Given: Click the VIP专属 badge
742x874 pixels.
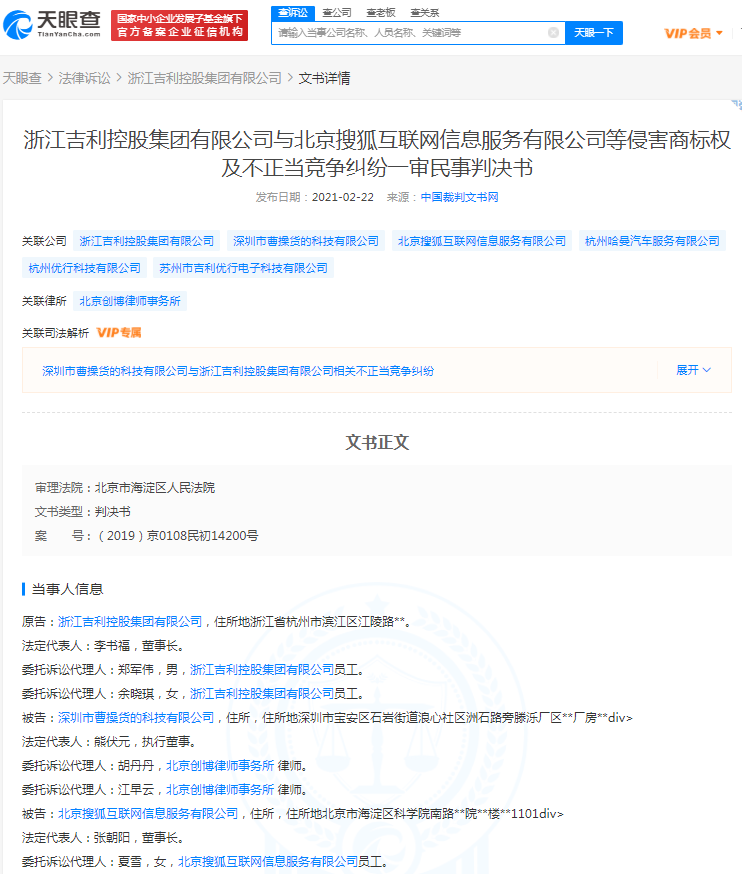Looking at the screenshot, I should (119, 333).
